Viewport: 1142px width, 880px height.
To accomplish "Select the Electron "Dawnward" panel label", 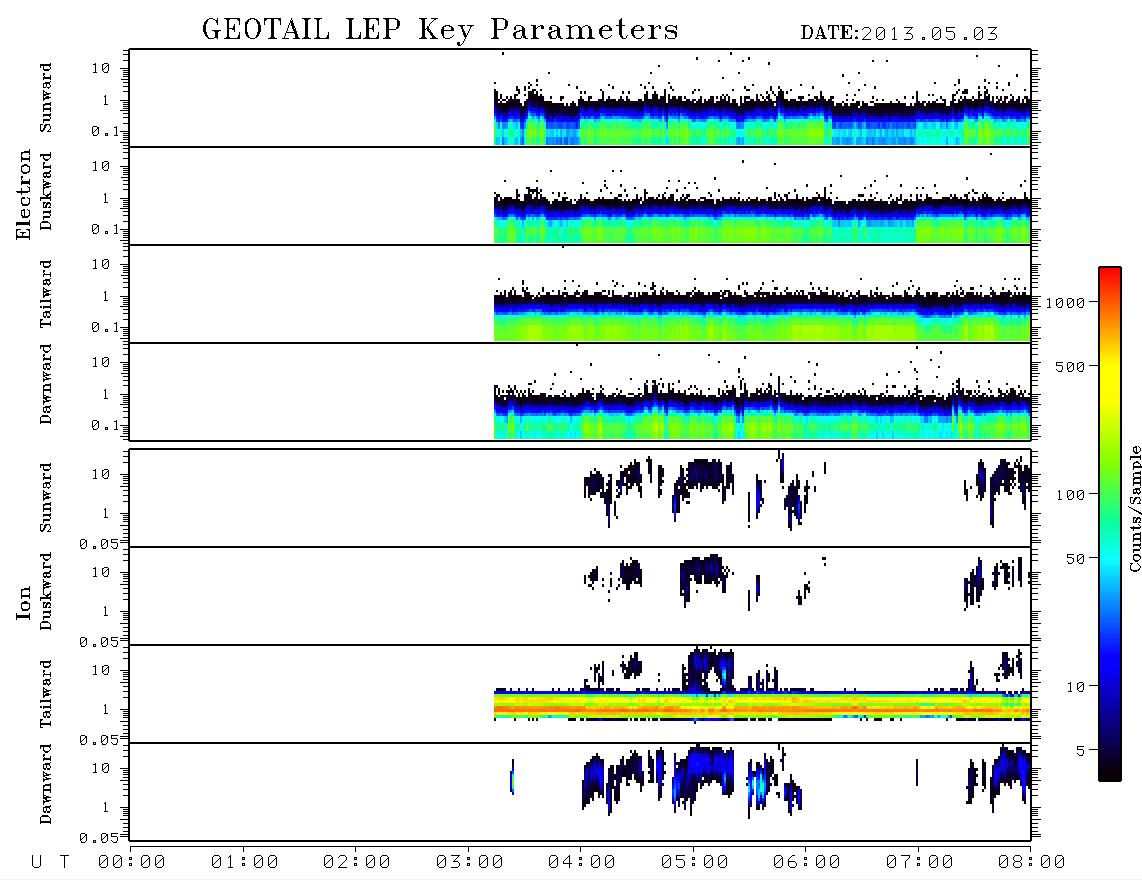I will click(46, 384).
